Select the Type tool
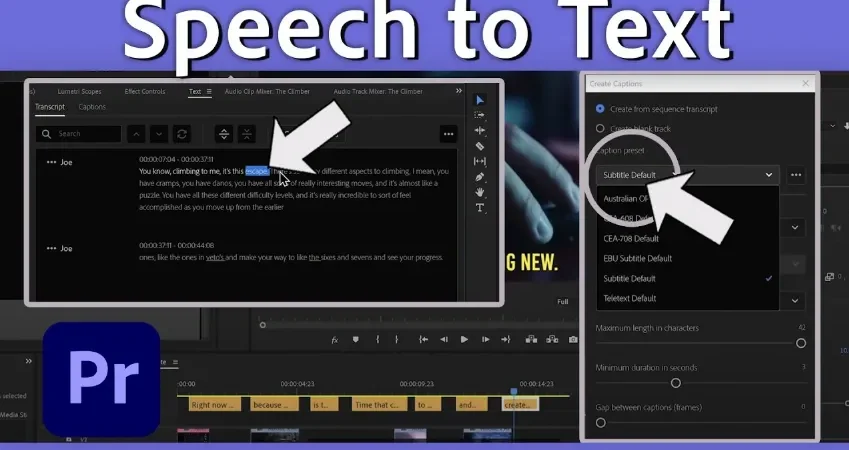 [x=480, y=207]
